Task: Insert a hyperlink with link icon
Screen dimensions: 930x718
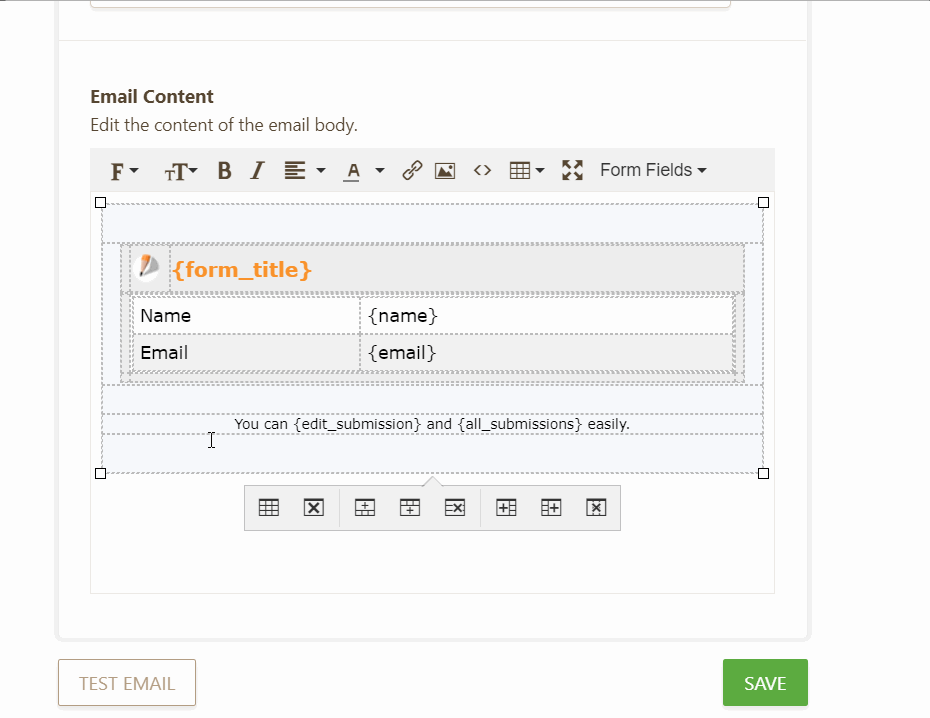Action: click(412, 171)
